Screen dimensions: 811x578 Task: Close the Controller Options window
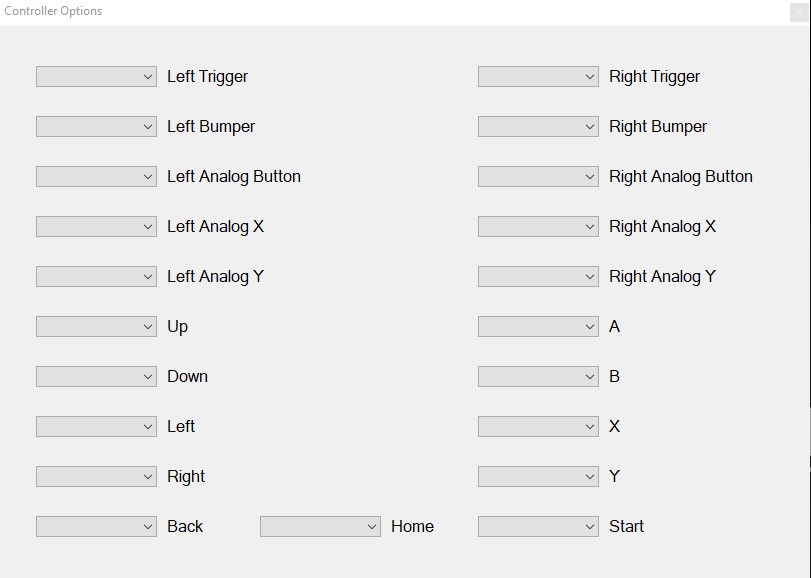799,12
